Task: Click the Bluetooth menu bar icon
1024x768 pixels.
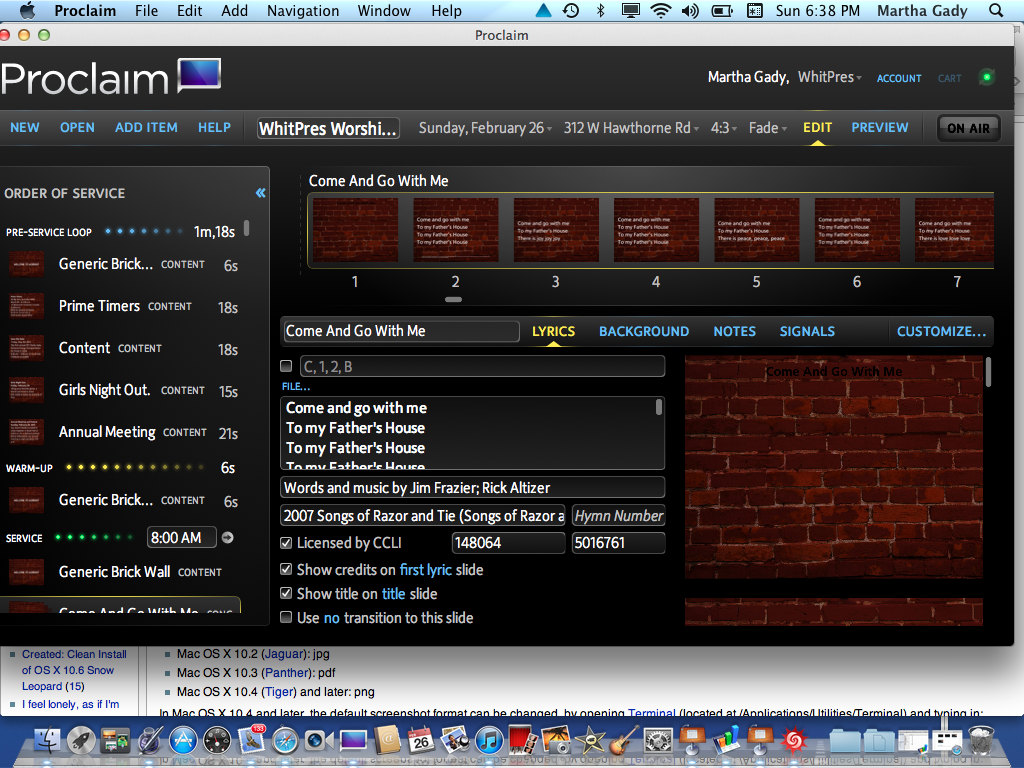Action: click(601, 10)
